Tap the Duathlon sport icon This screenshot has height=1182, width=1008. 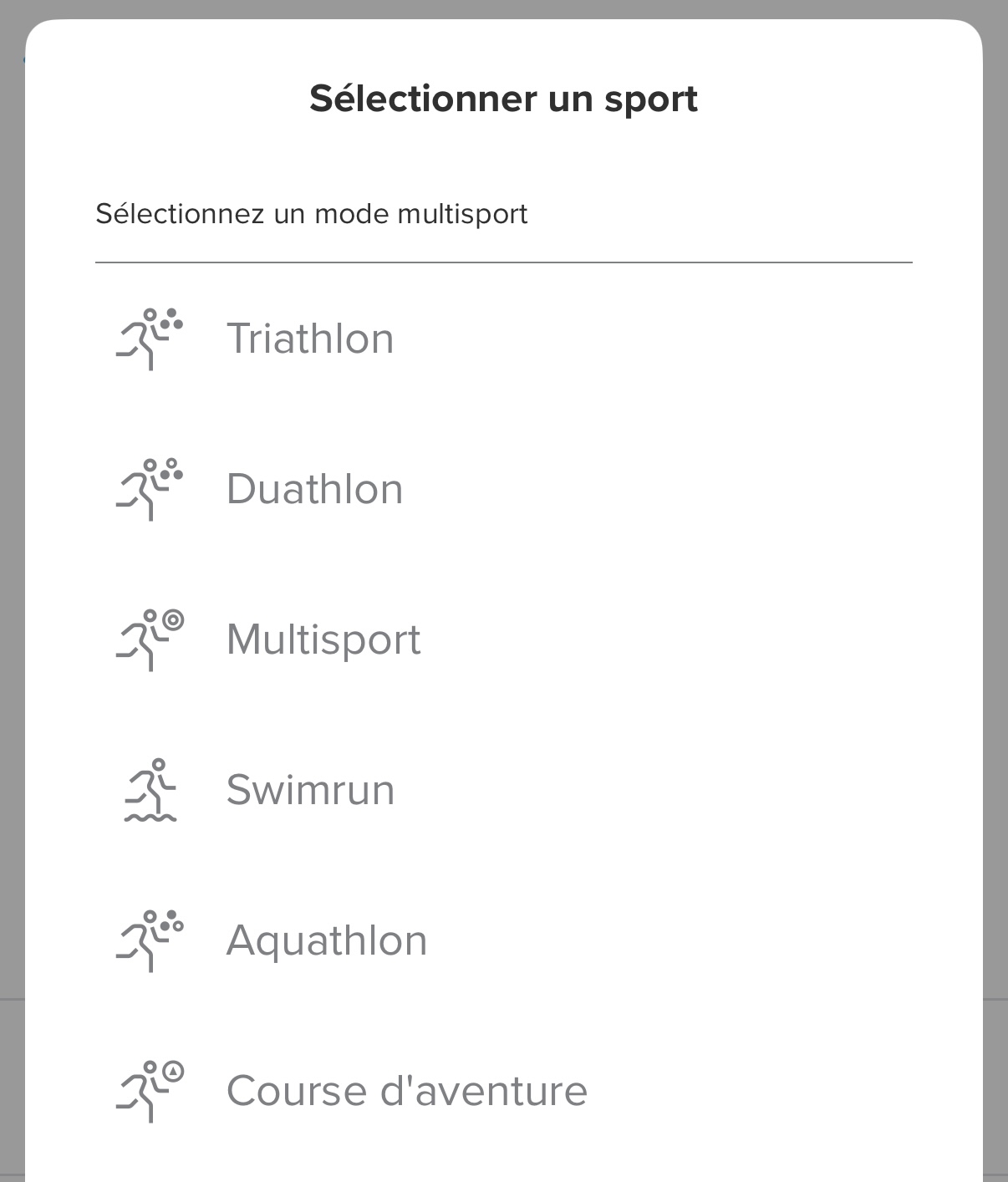coord(150,489)
